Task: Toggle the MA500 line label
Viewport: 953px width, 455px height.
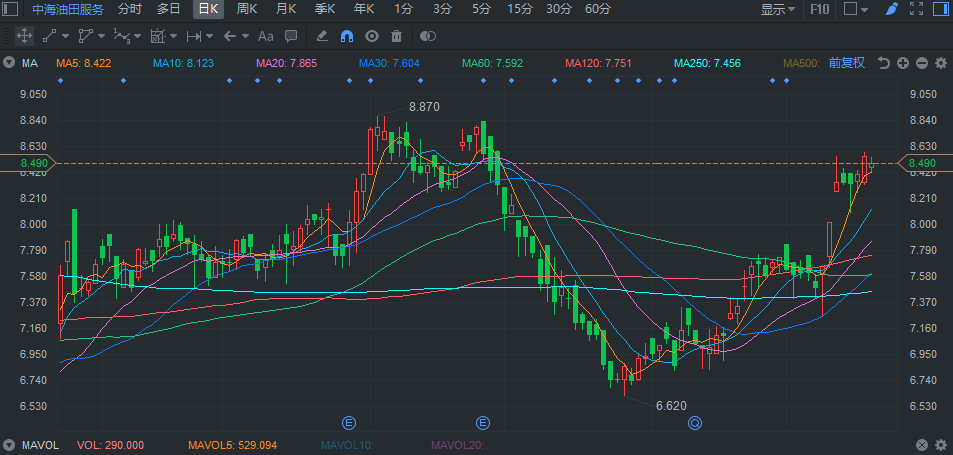Action: [802, 63]
